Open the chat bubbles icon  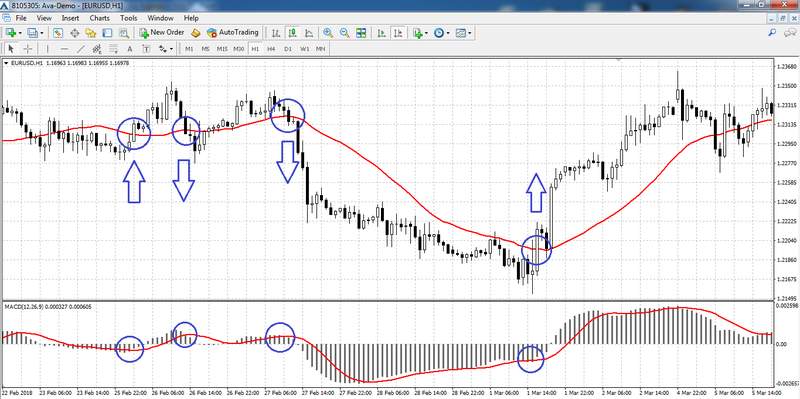789,33
